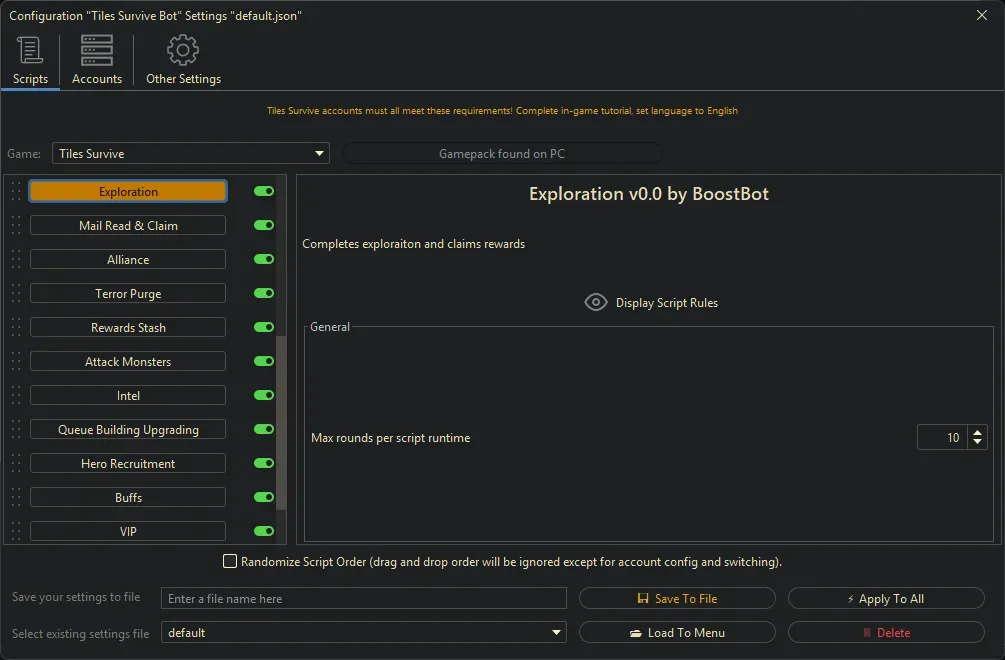Open the Accounts server icon tab
This screenshot has width=1005, height=660.
pyautogui.click(x=97, y=50)
